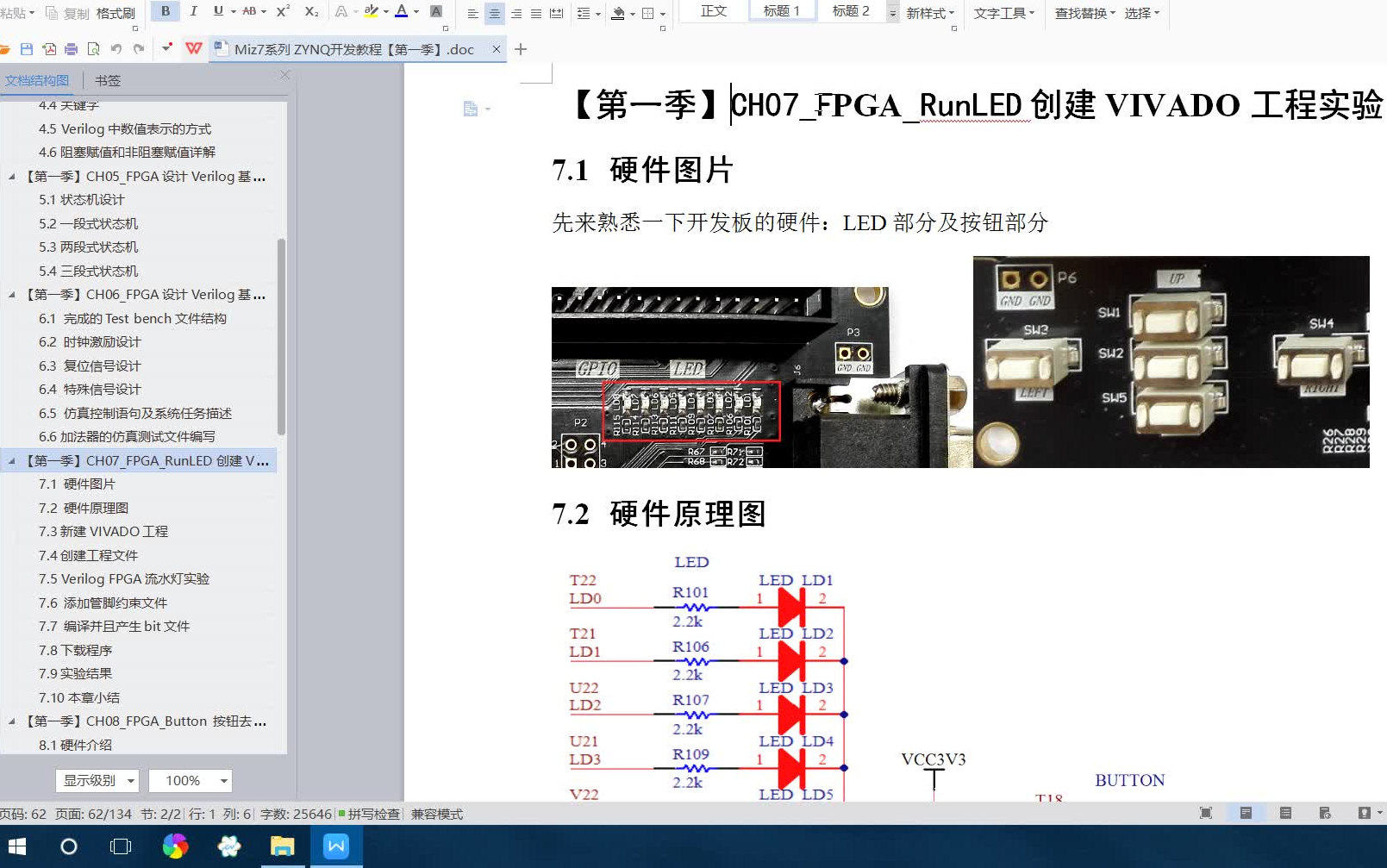Expand the font color dropdown arrow

pyautogui.click(x=415, y=11)
